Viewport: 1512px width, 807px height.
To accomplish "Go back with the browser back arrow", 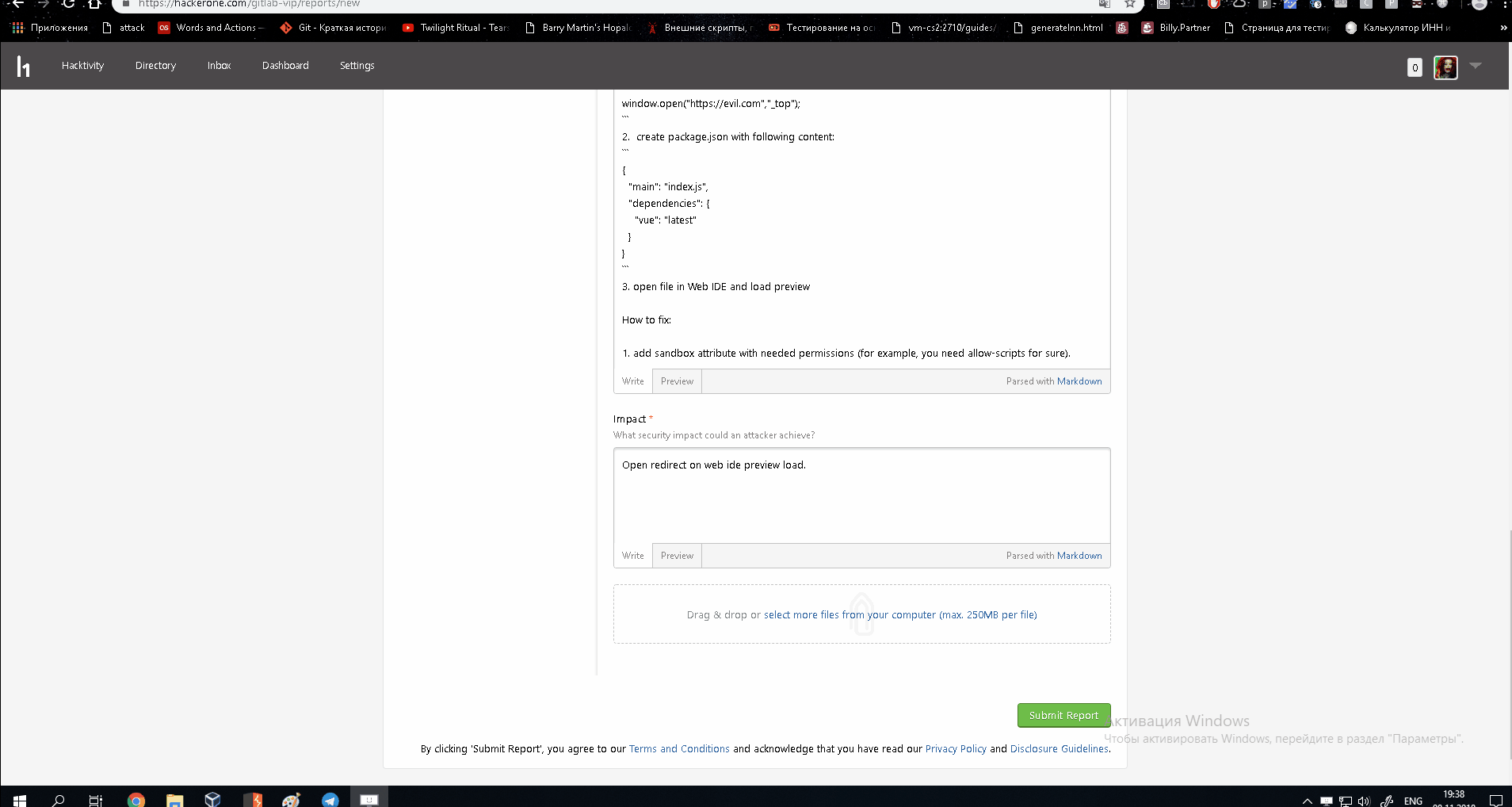I will [x=17, y=3].
